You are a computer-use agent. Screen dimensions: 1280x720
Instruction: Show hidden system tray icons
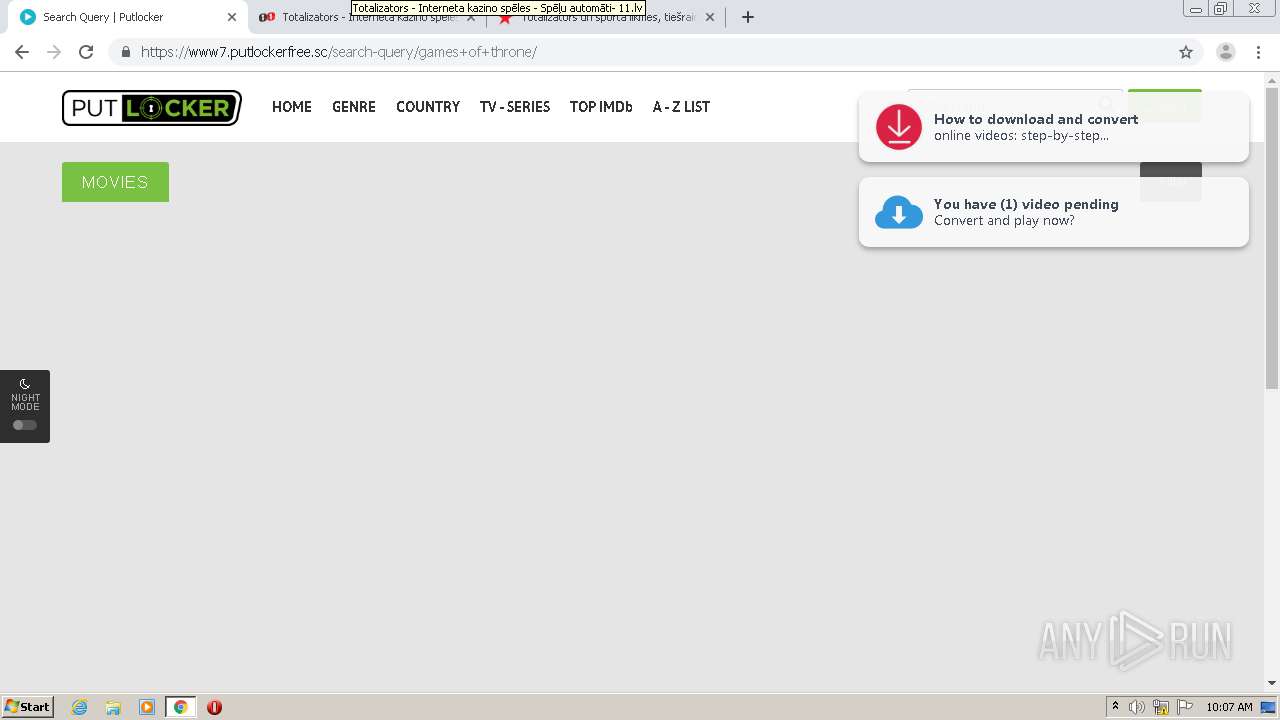1115,707
